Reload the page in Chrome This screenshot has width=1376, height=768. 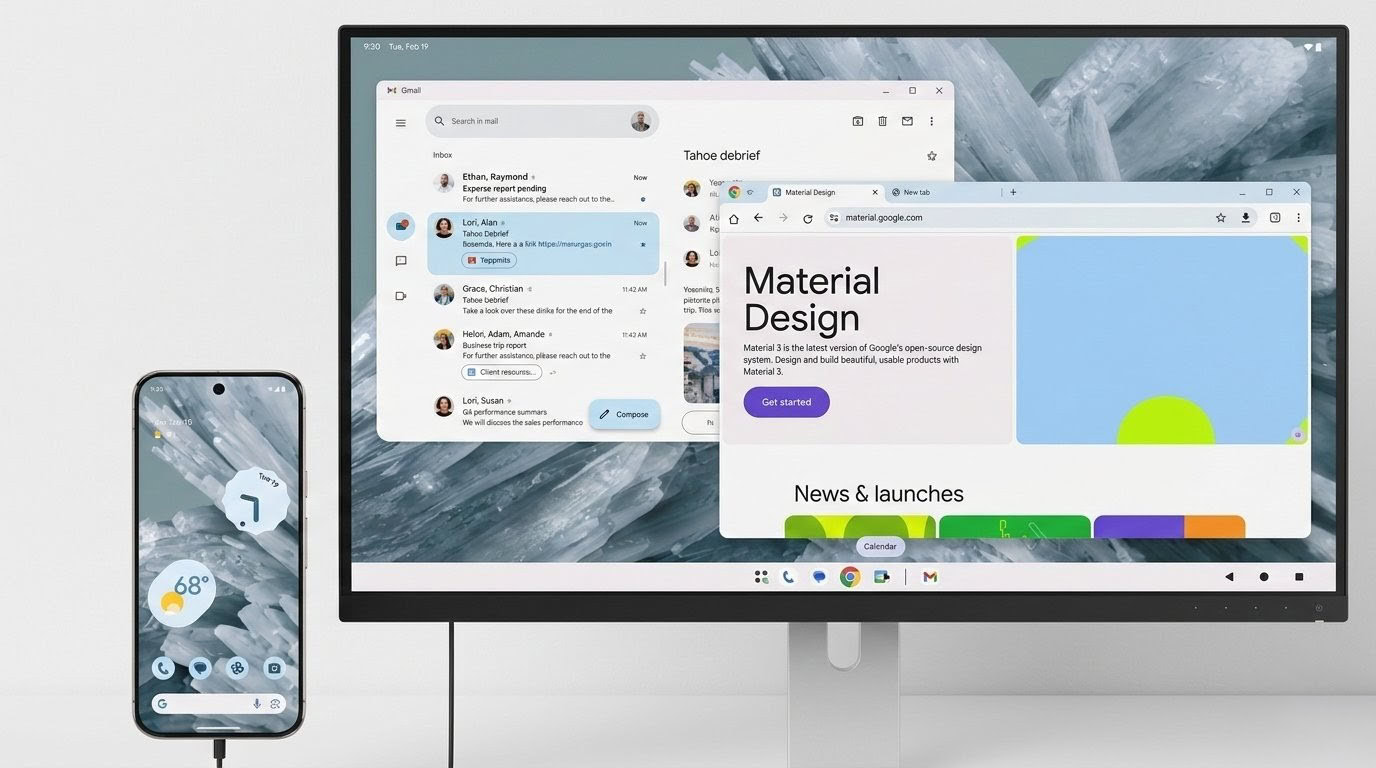tap(808, 218)
